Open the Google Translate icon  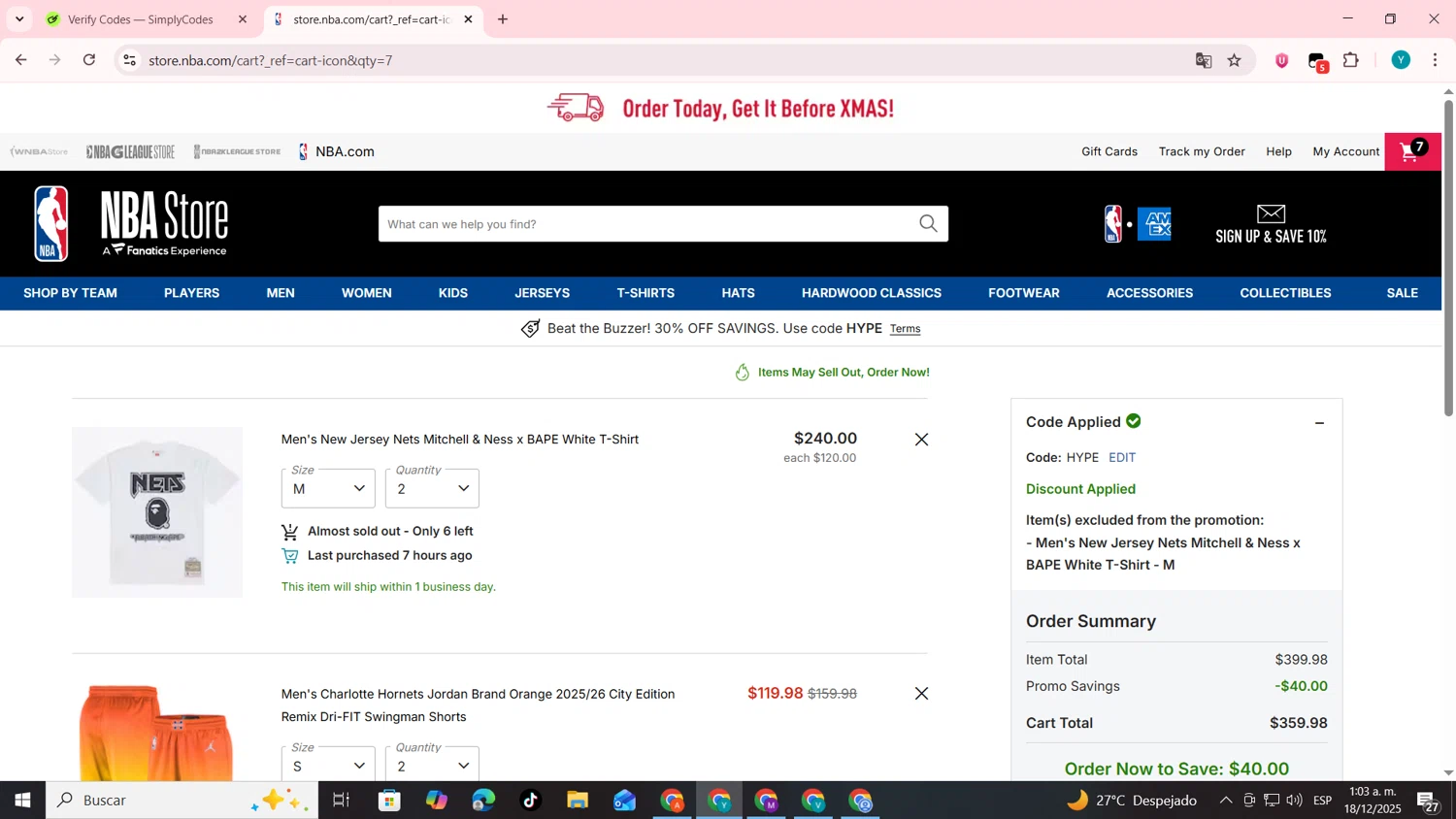1204,60
